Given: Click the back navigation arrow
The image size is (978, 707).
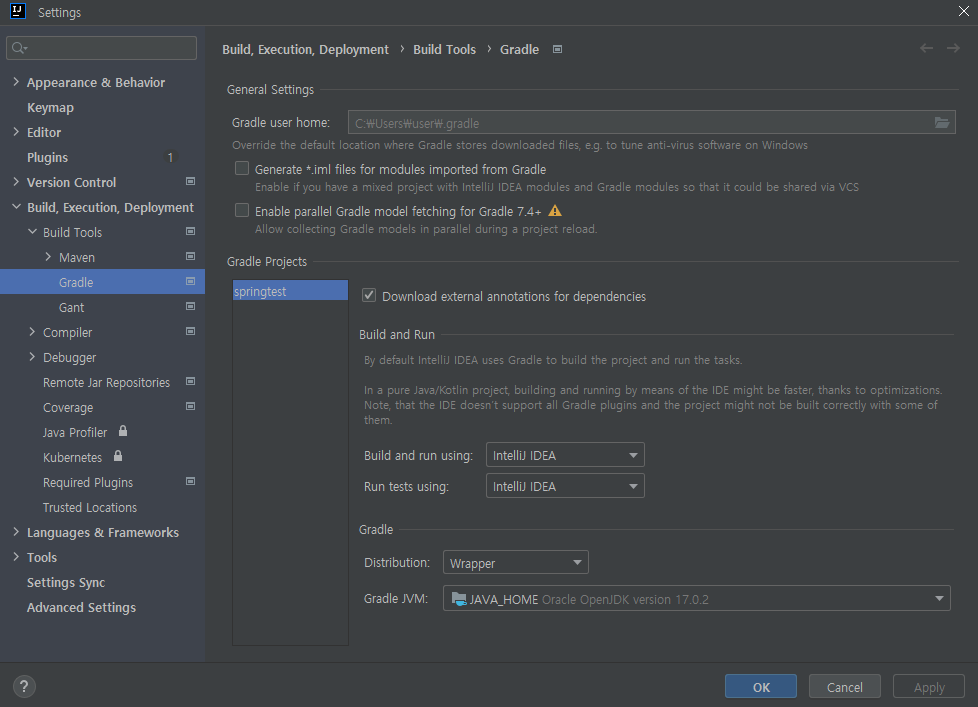Looking at the screenshot, I should click(x=926, y=48).
